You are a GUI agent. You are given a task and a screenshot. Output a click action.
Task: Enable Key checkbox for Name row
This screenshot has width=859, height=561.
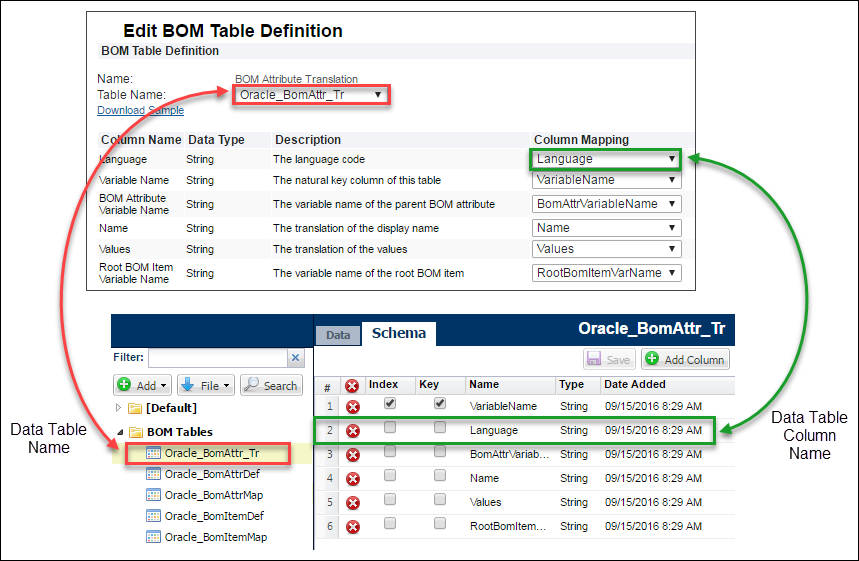(440, 476)
